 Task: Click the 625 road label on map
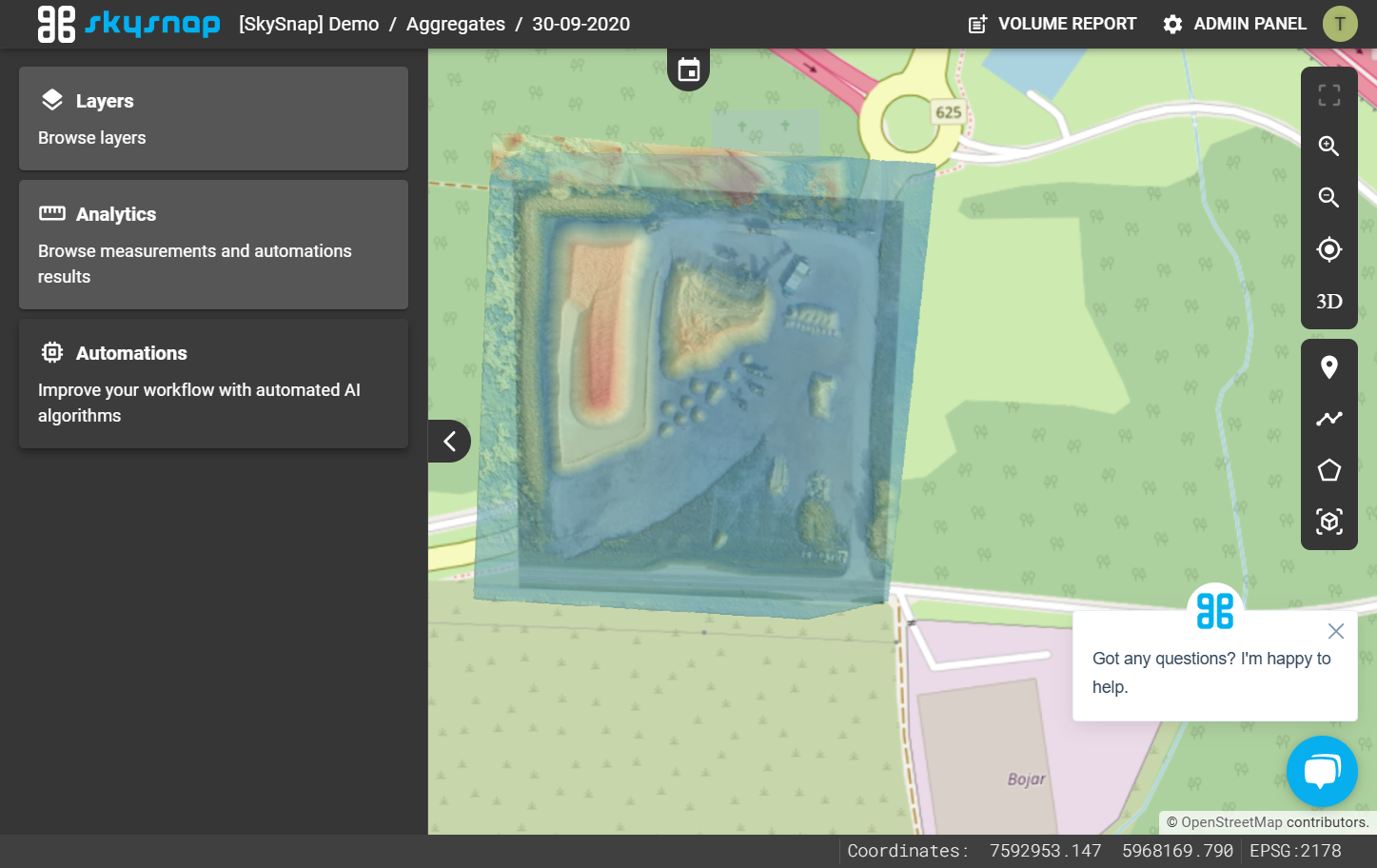coord(949,112)
